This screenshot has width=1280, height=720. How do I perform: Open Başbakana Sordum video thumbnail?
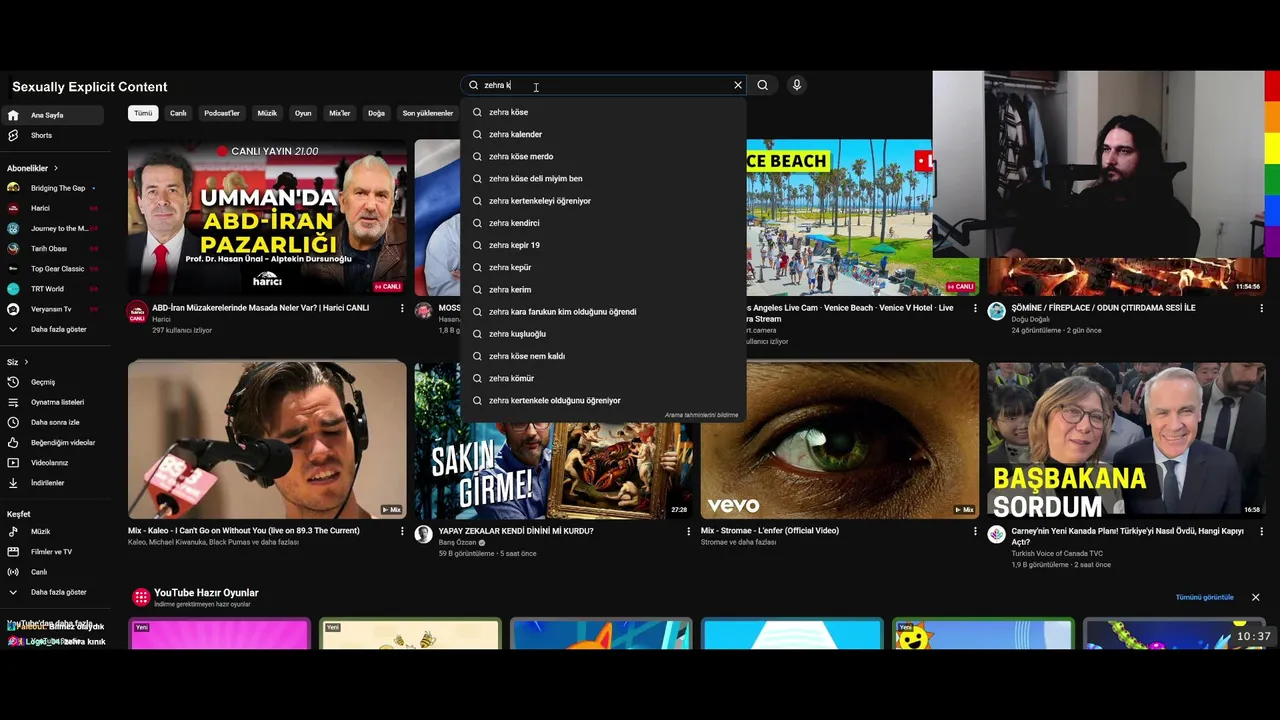[x=1126, y=440]
